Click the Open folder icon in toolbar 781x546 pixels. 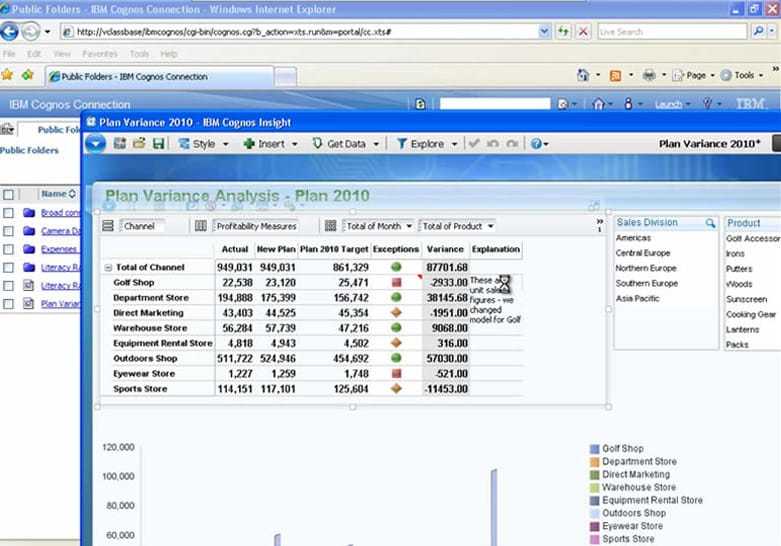pos(139,143)
